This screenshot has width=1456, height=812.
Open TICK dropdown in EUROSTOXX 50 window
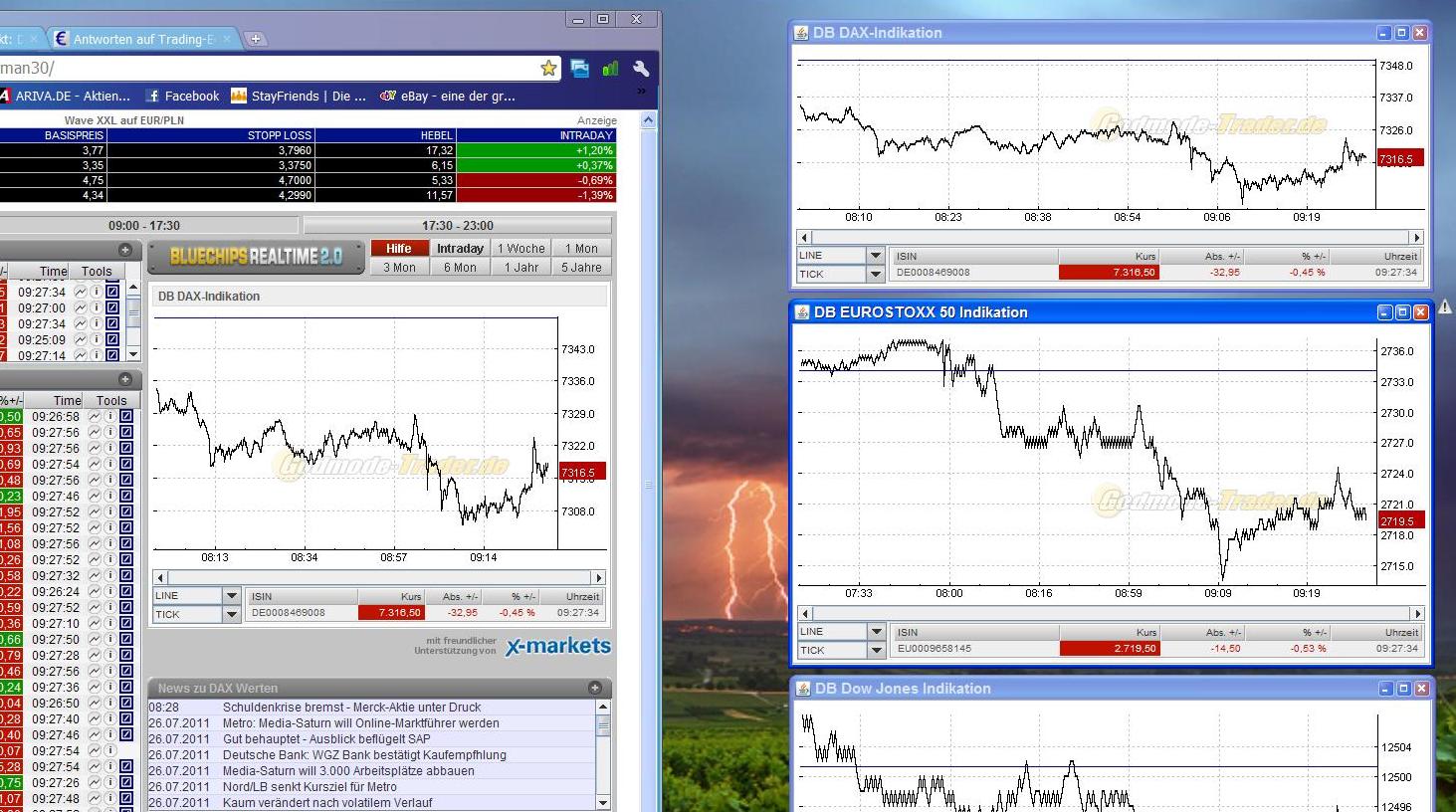(876, 651)
